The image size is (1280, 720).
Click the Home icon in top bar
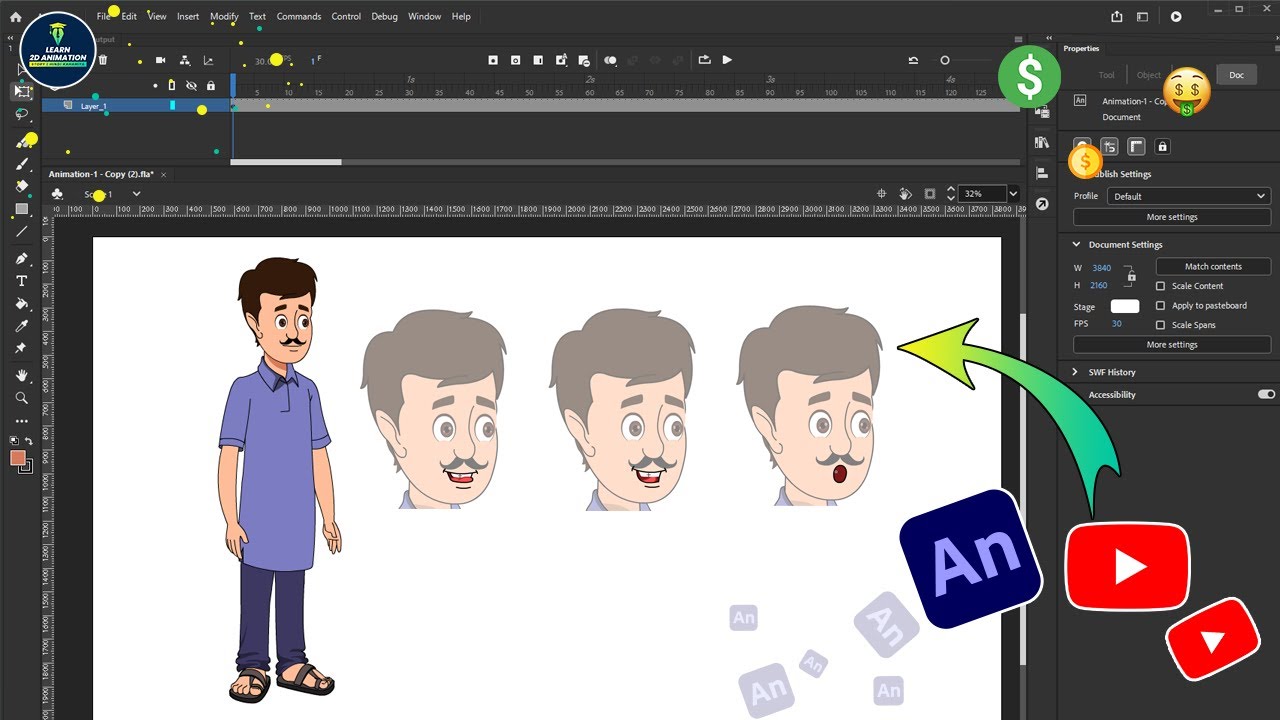click(15, 17)
